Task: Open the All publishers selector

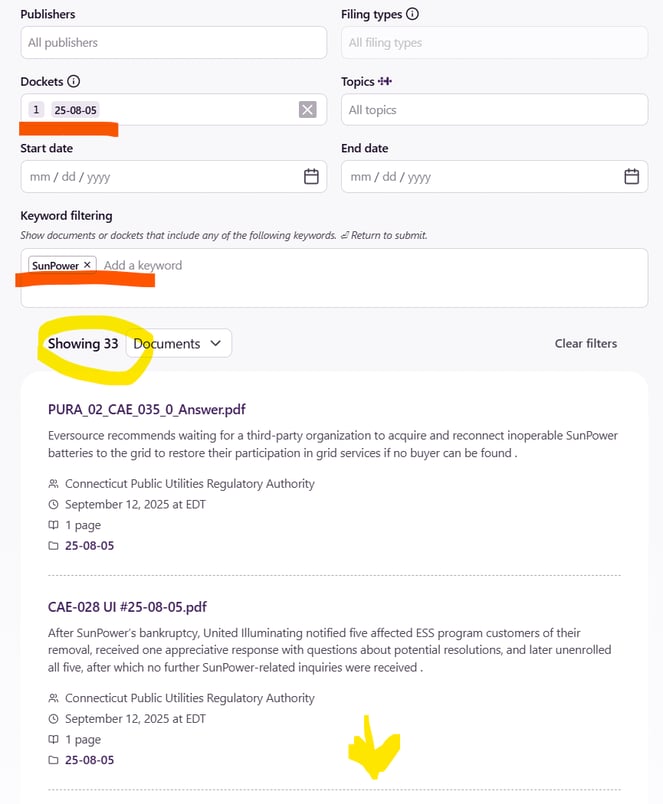Action: pyautogui.click(x=173, y=43)
